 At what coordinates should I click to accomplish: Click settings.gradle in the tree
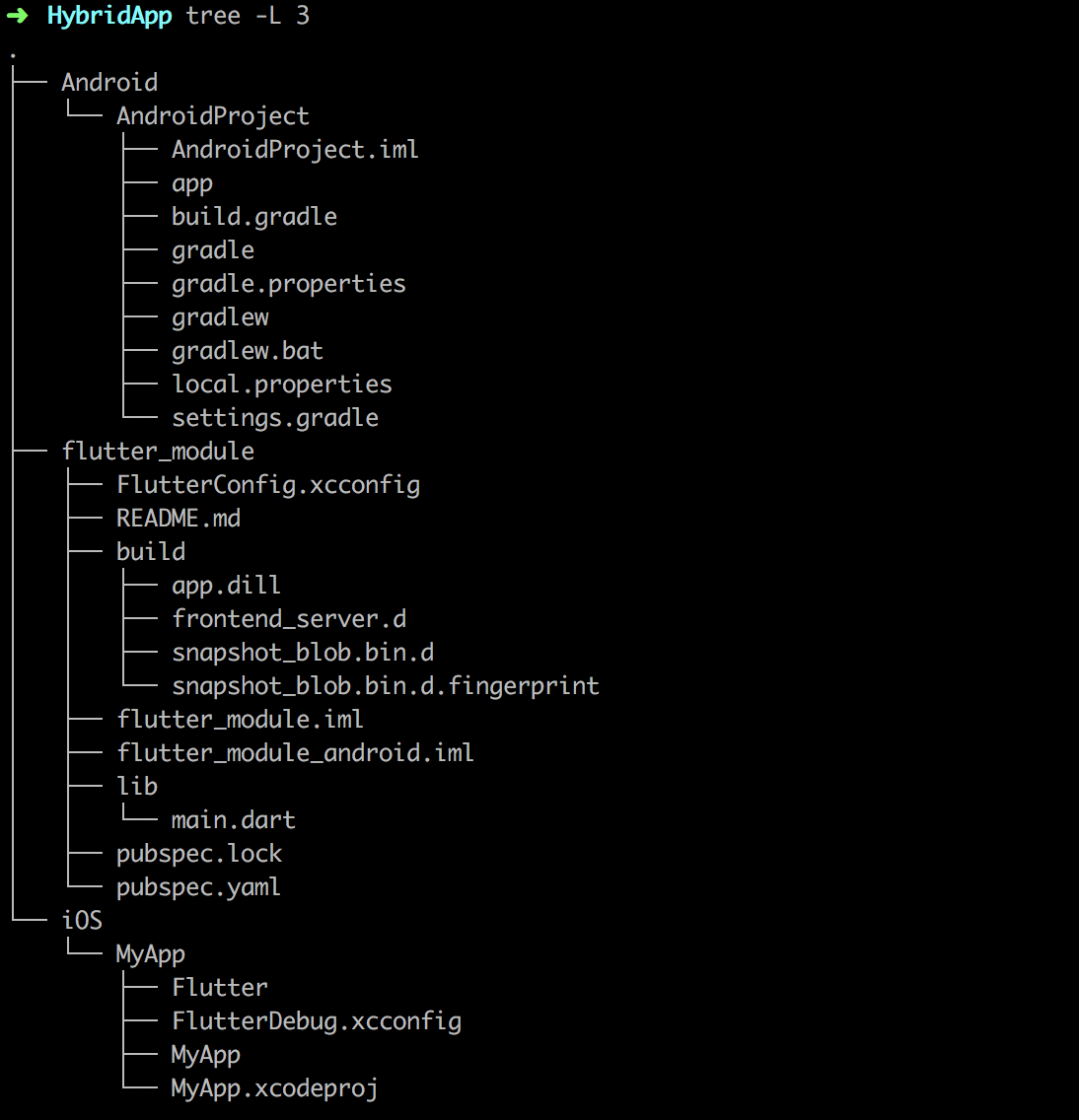coord(275,418)
